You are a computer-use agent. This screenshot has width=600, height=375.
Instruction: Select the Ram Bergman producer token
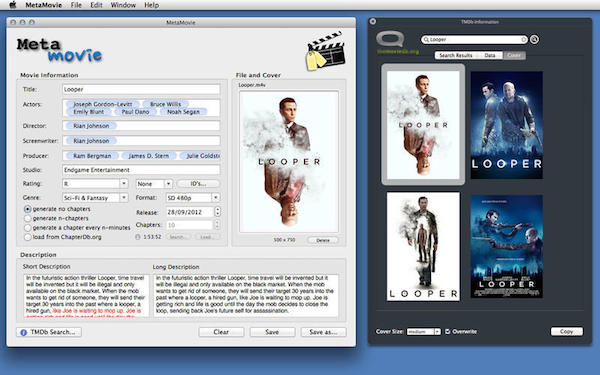(92, 156)
